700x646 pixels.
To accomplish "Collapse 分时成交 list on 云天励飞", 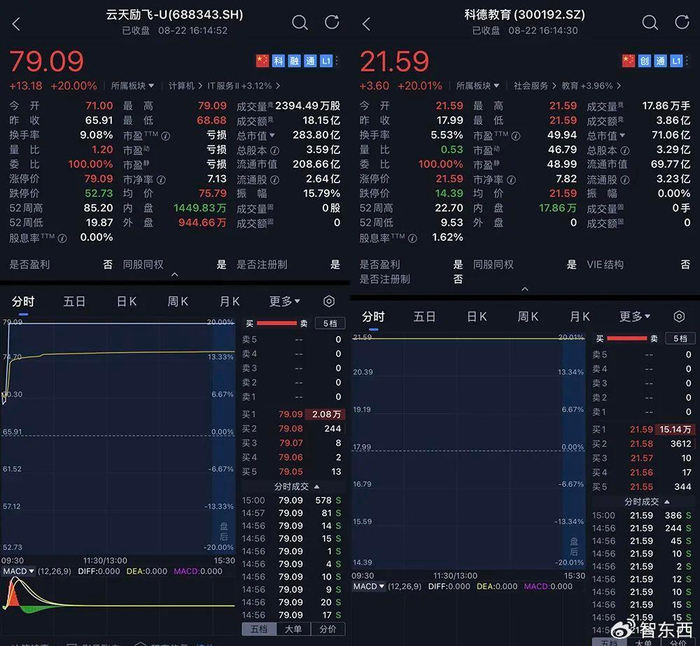I will (x=296, y=487).
